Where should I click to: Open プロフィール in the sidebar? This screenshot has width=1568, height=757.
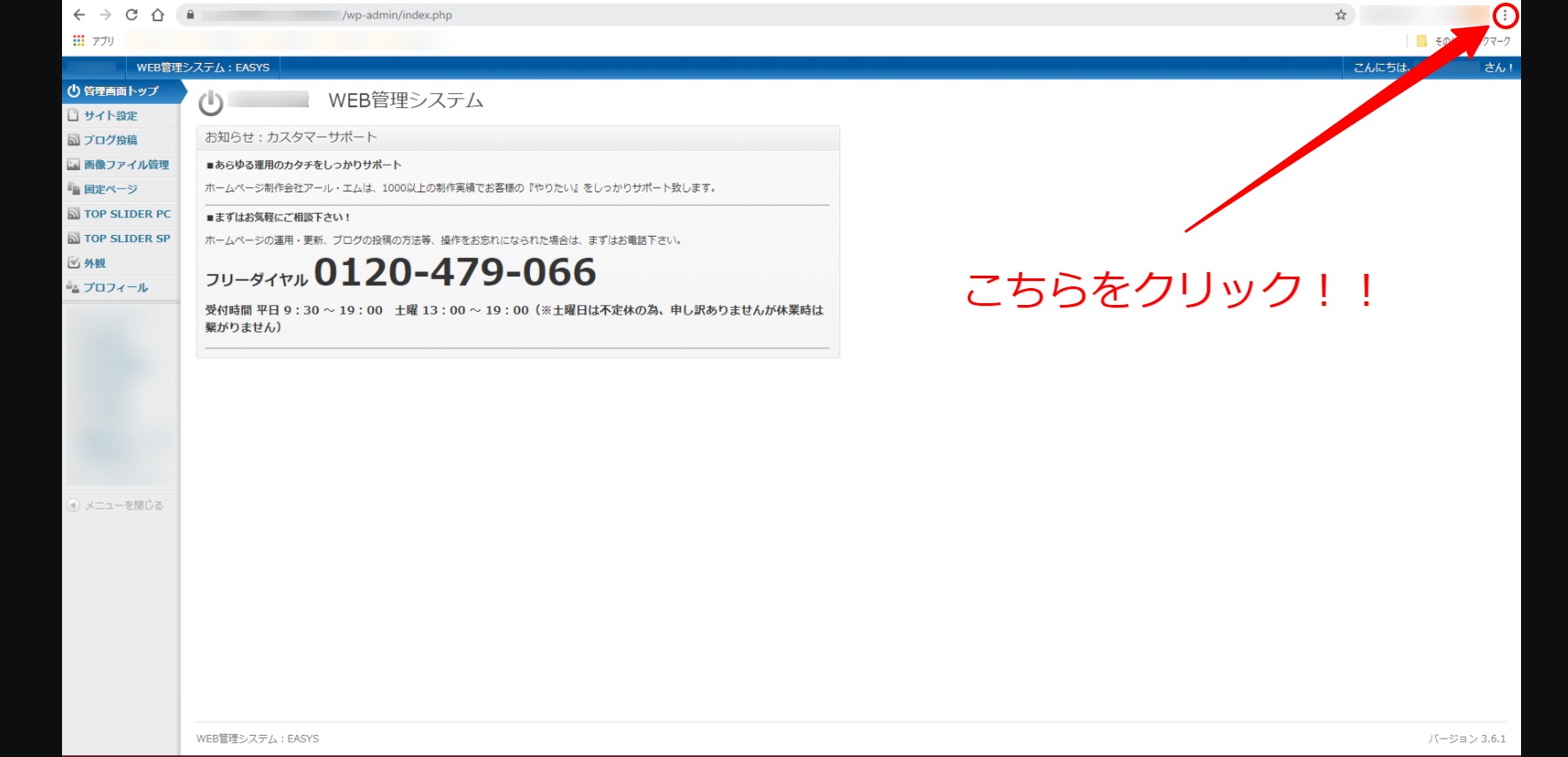click(115, 288)
